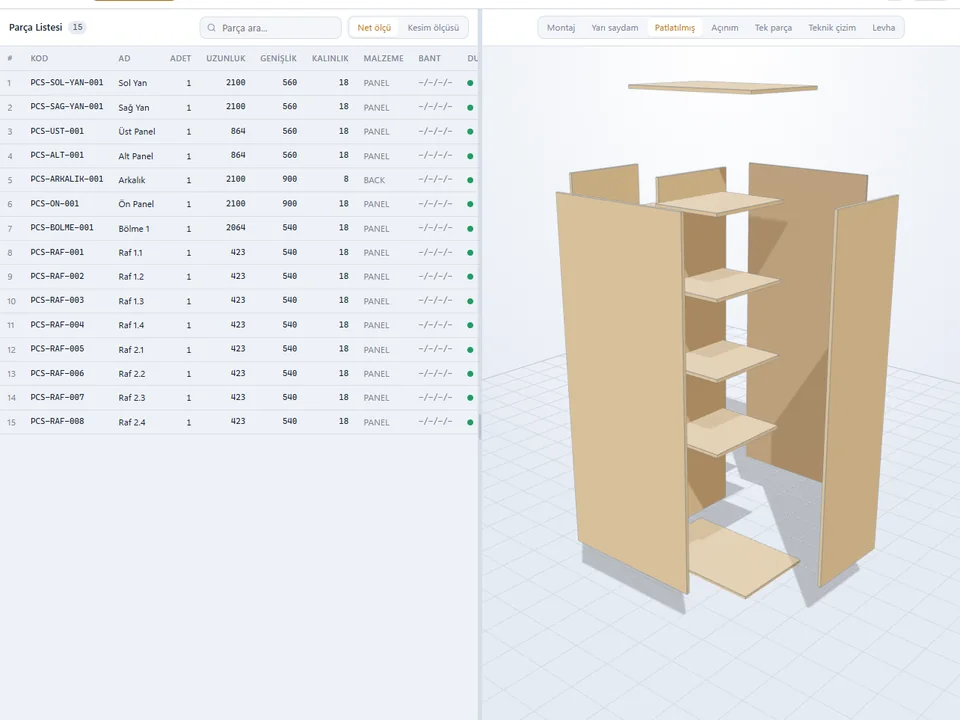The height and width of the screenshot is (720, 960).
Task: Sort by the KALINLIK column header
Action: click(x=330, y=58)
